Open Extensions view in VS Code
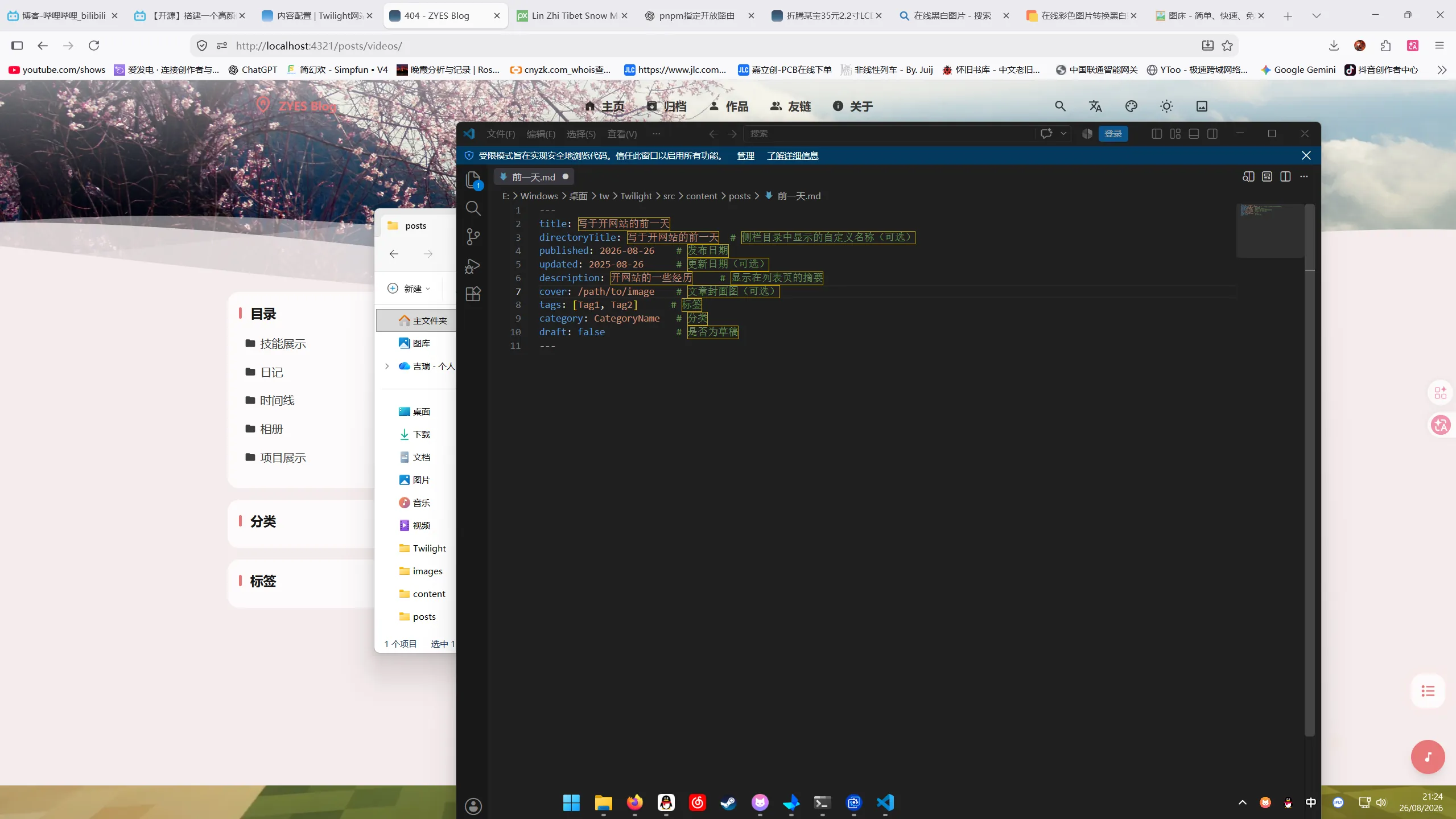The width and height of the screenshot is (1456, 819). [x=473, y=294]
